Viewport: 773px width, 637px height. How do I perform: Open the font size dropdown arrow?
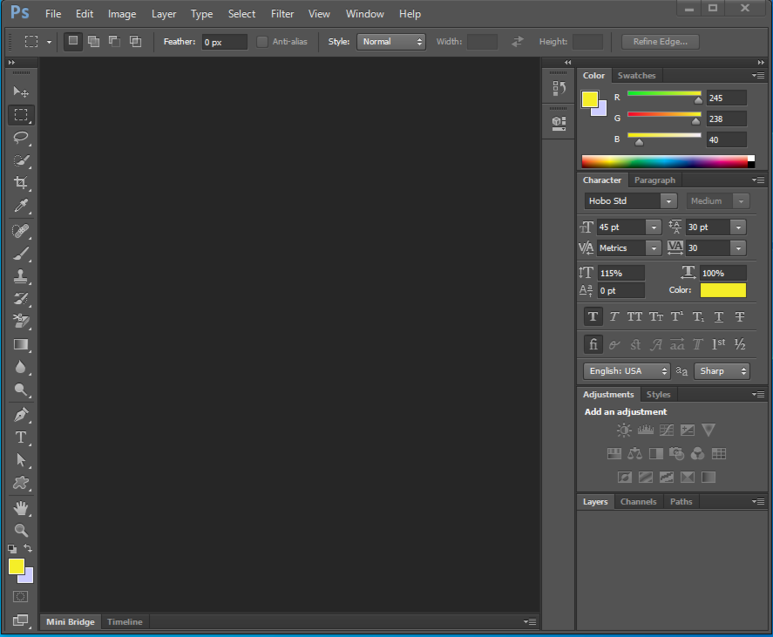coord(654,227)
